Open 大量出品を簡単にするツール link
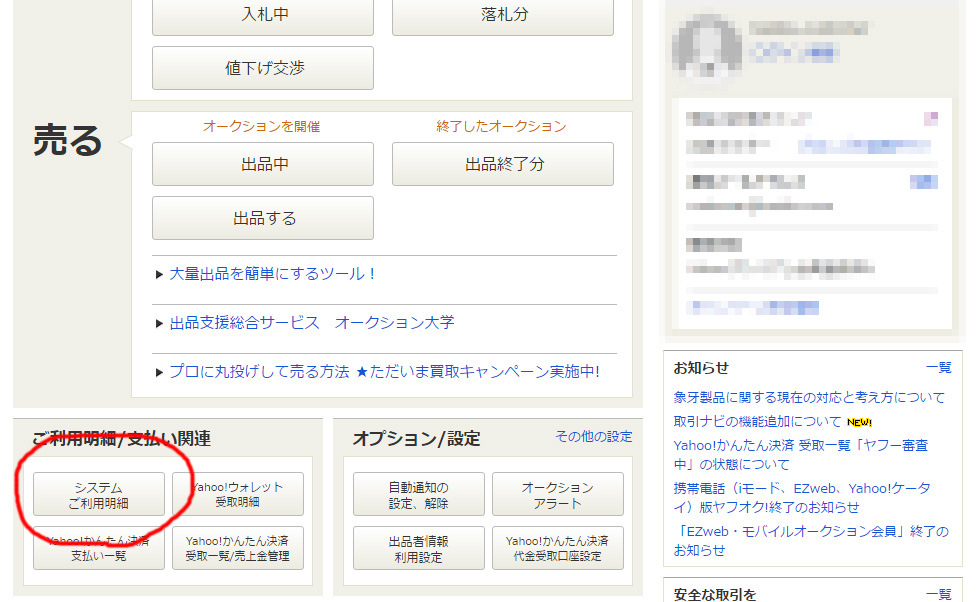The height and width of the screenshot is (602, 978). click(272, 274)
